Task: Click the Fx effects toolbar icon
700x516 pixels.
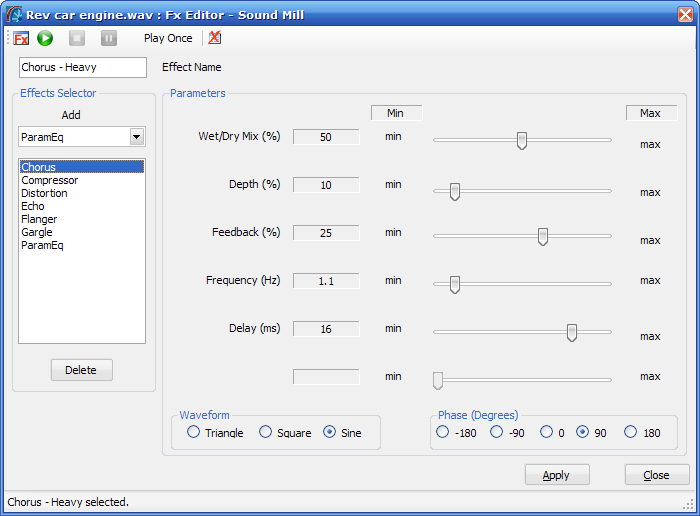Action: (x=21, y=38)
